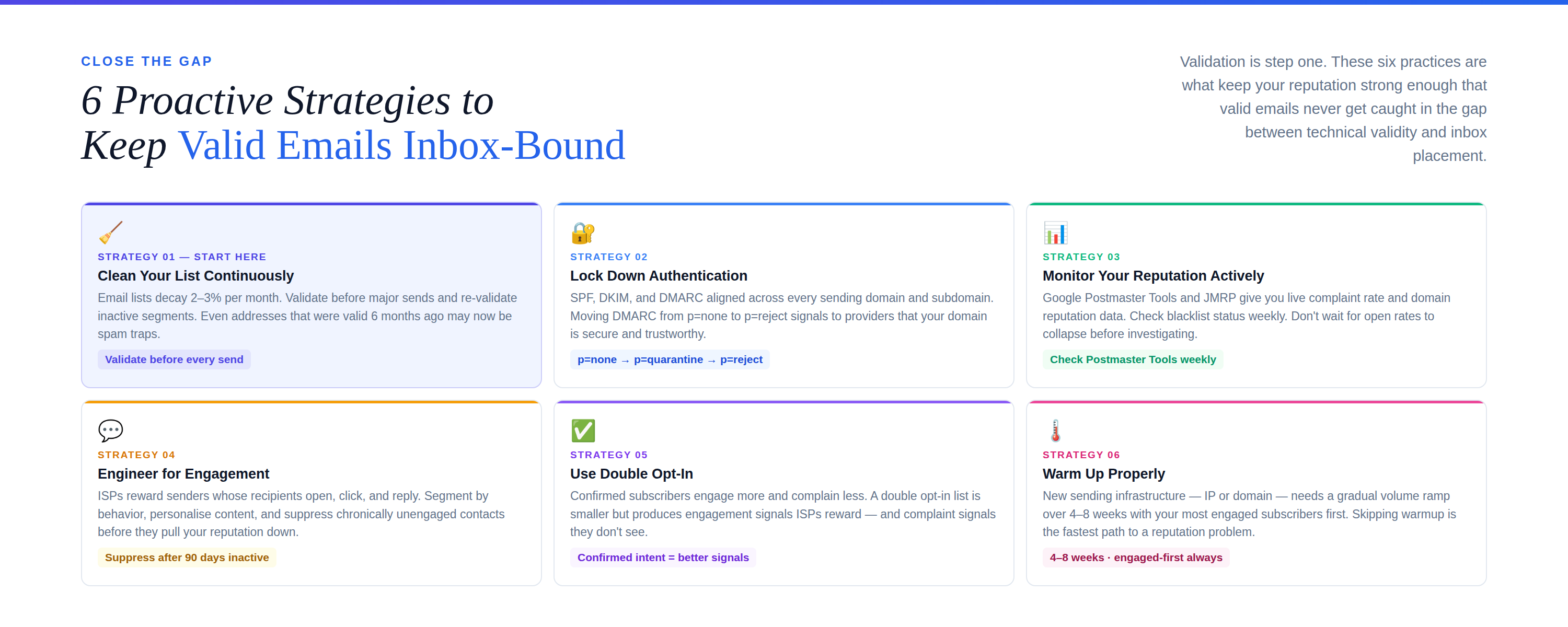The height and width of the screenshot is (627, 1568).
Task: Click the 'CLOSE THE GAP' section label
Action: [x=147, y=61]
